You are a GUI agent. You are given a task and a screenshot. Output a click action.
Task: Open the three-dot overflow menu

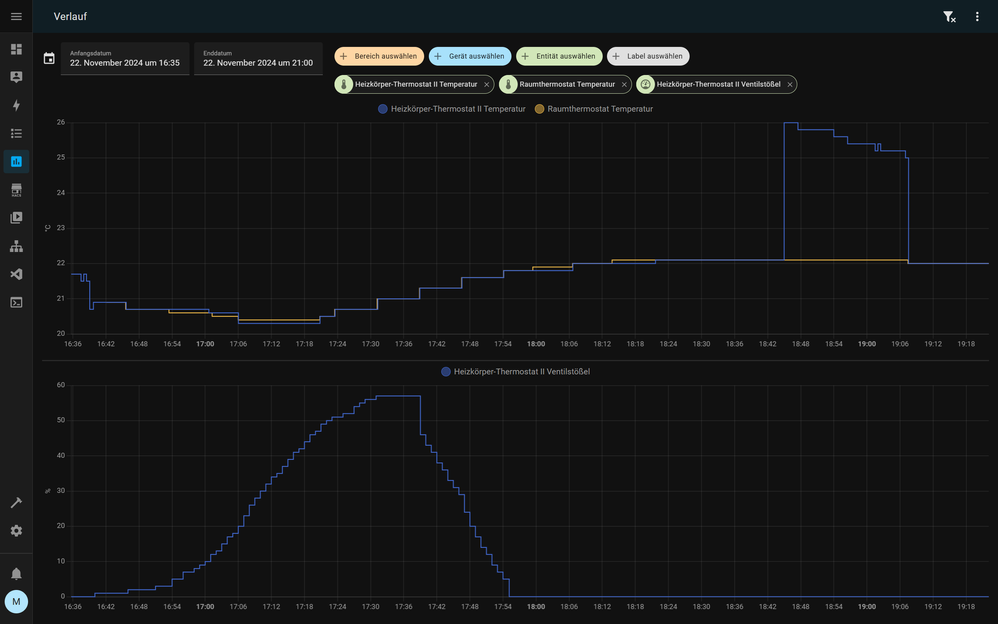point(977,16)
